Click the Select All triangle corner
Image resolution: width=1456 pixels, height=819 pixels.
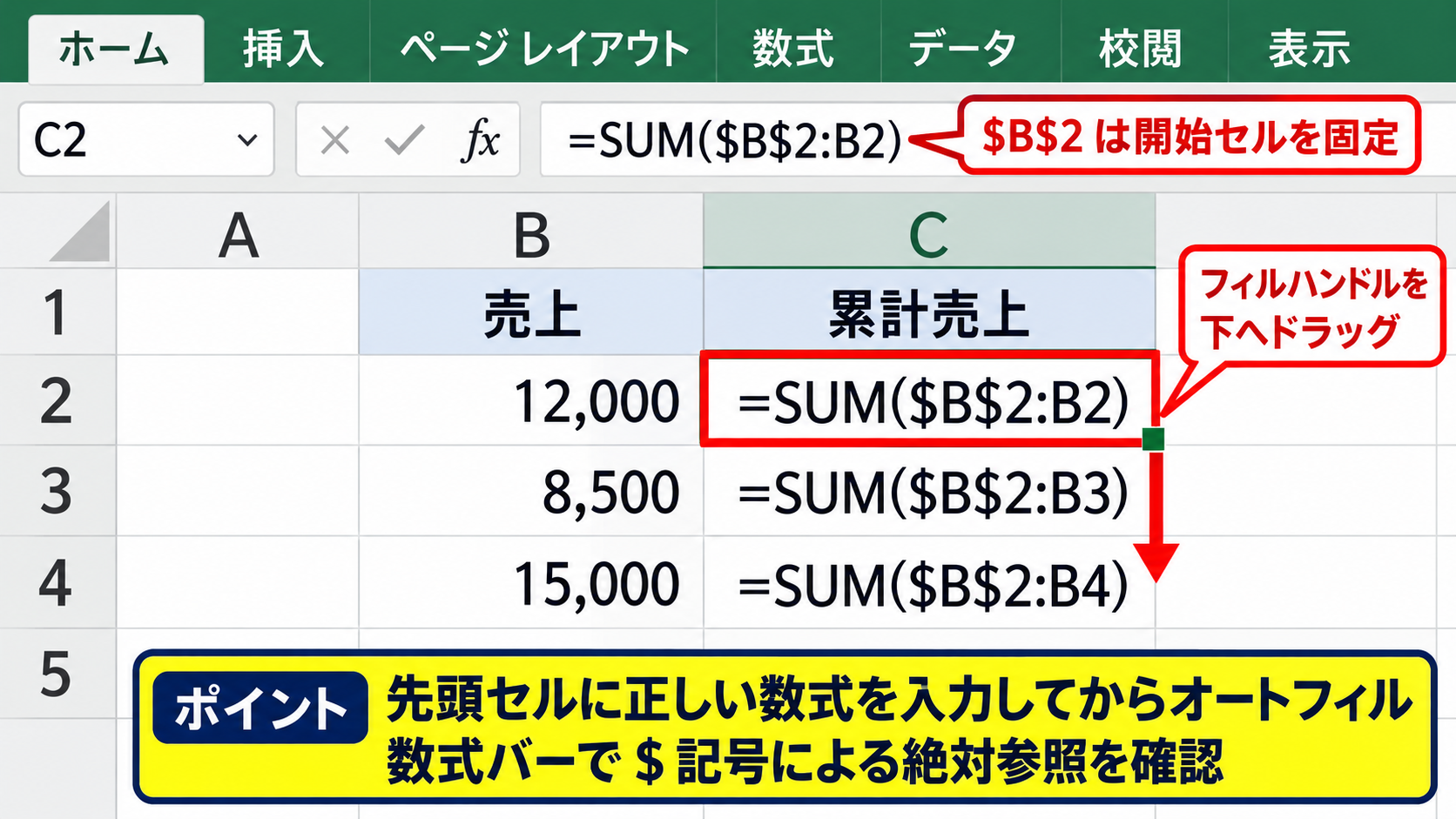click(x=80, y=232)
